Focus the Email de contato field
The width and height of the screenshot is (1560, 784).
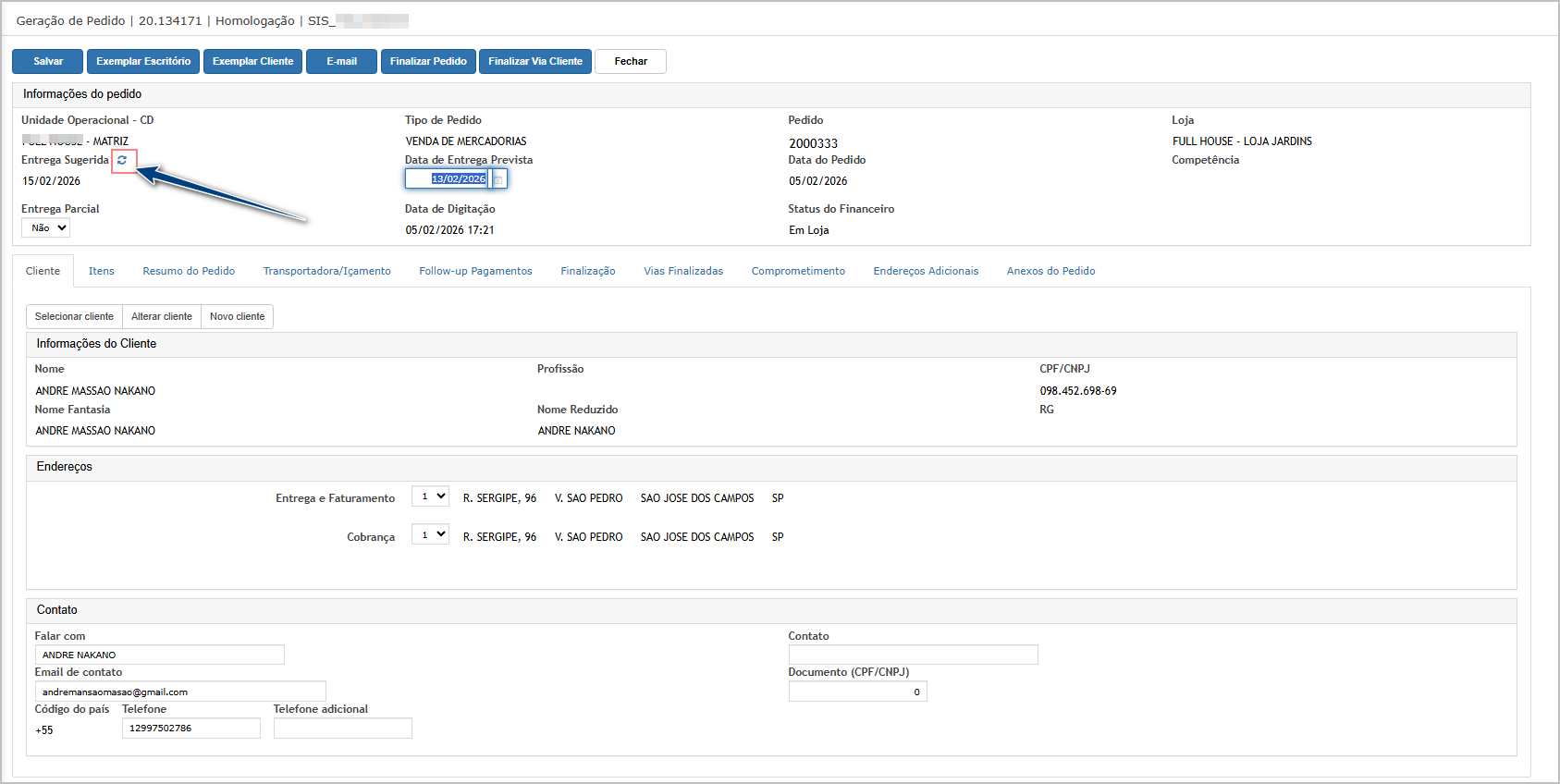(x=180, y=692)
